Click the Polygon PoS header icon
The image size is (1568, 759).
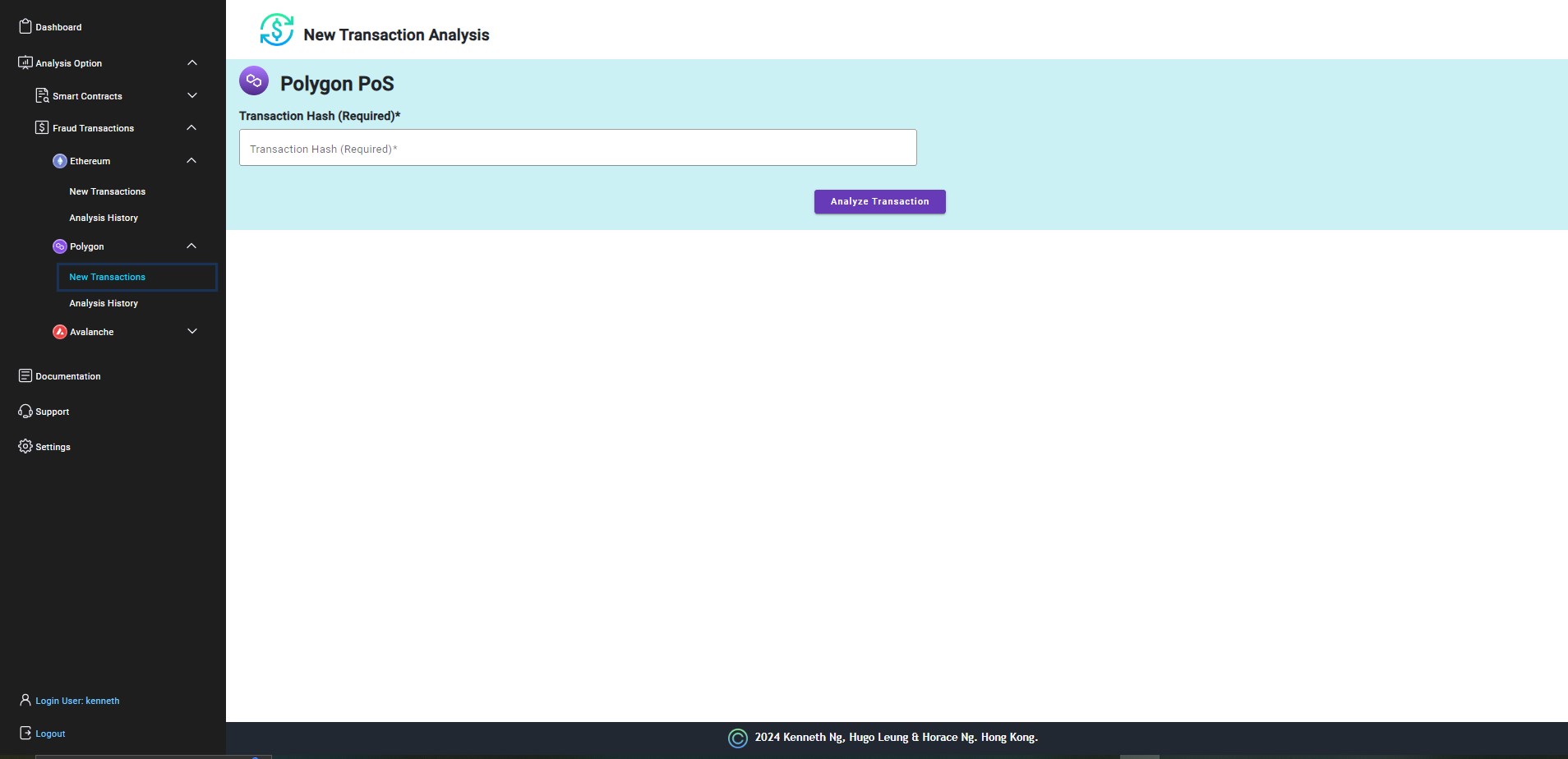(254, 80)
